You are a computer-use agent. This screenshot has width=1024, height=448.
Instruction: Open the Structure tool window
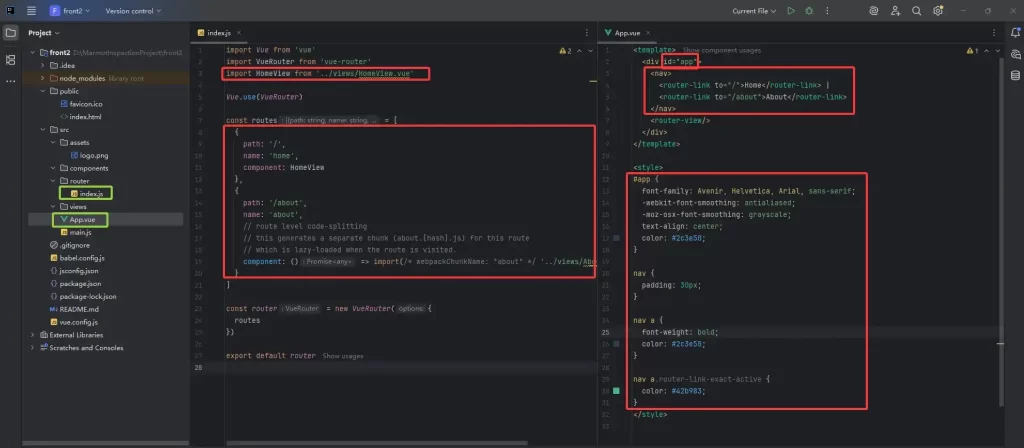click(11, 60)
